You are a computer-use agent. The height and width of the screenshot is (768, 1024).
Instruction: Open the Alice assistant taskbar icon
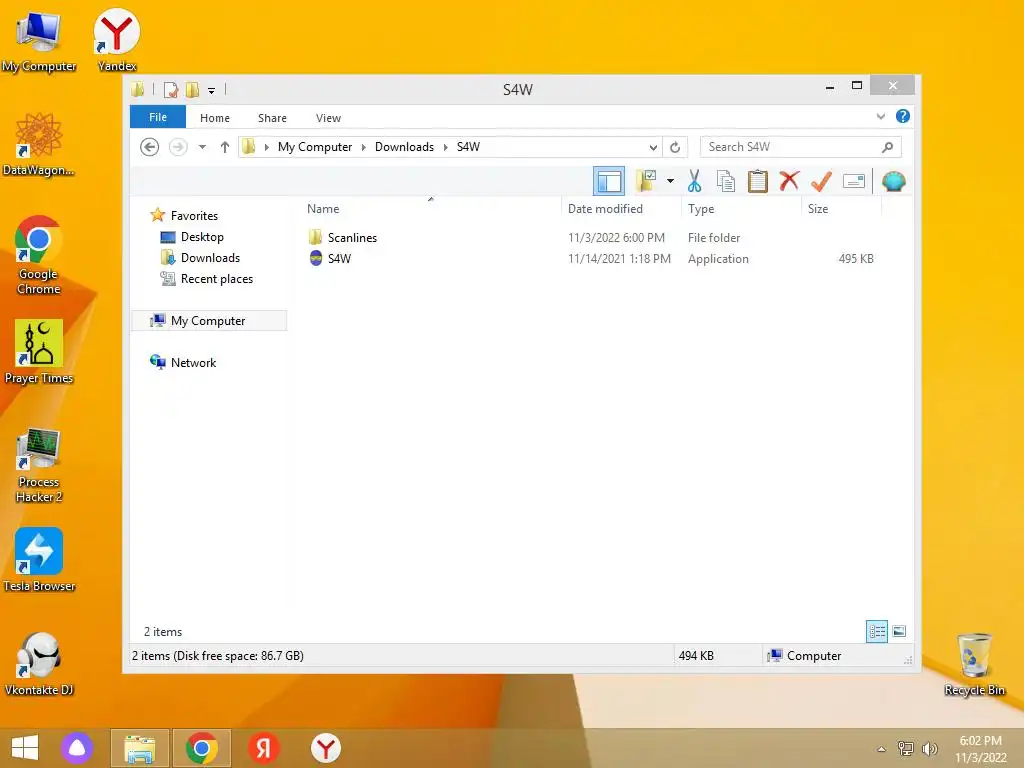77,748
